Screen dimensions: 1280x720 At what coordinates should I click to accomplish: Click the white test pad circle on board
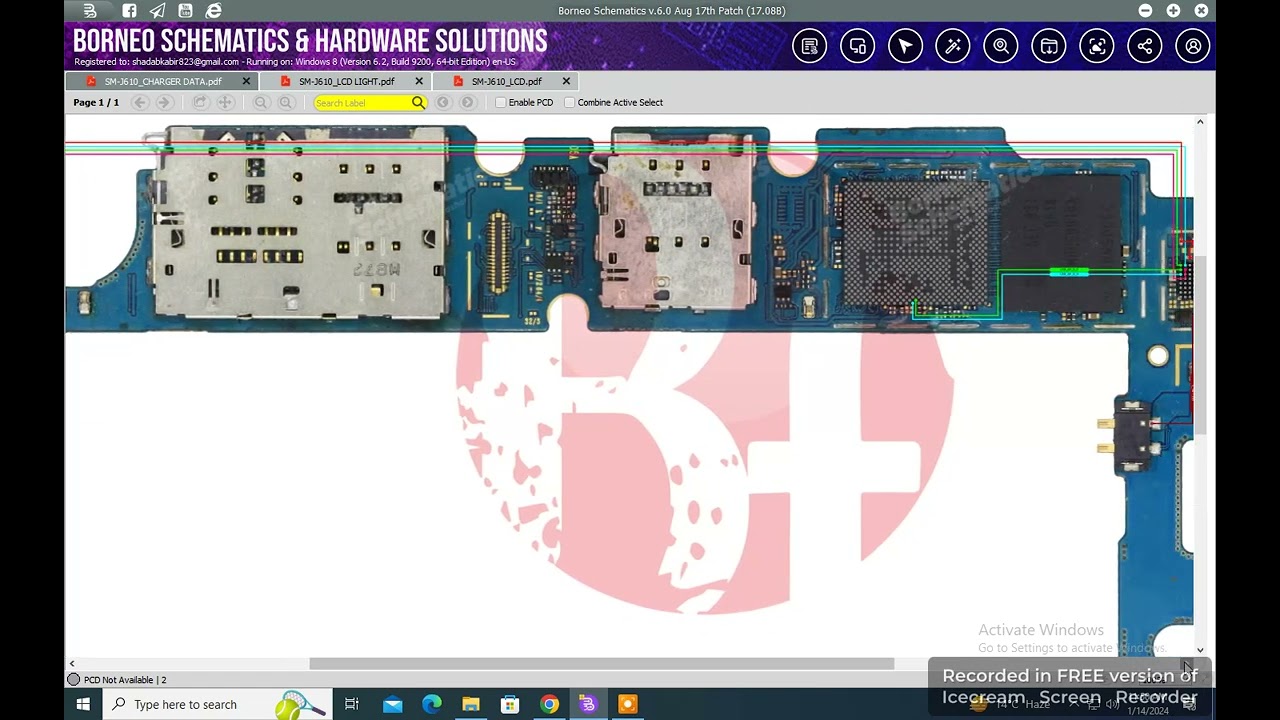coord(1158,355)
